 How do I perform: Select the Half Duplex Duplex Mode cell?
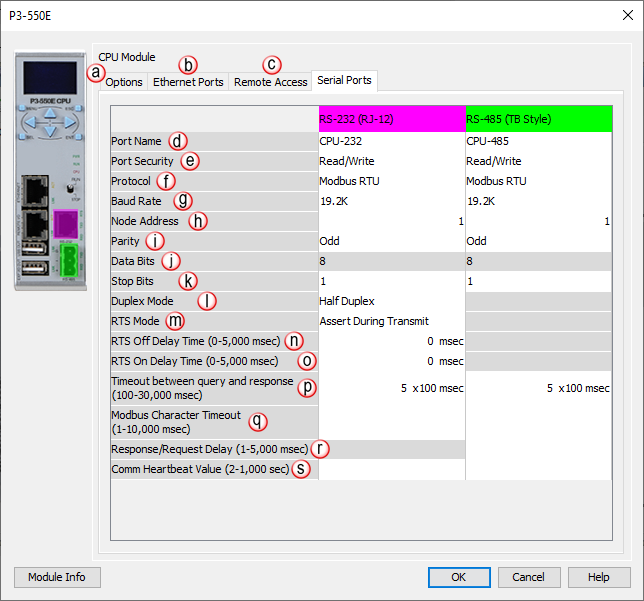tap(391, 301)
